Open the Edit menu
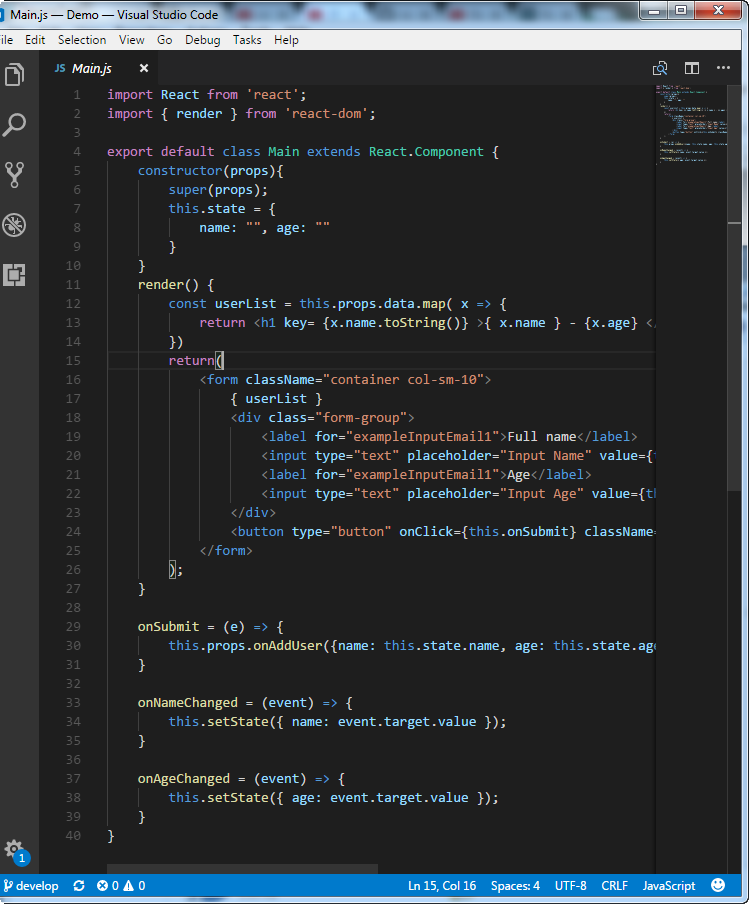The height and width of the screenshot is (904, 749). tap(35, 40)
